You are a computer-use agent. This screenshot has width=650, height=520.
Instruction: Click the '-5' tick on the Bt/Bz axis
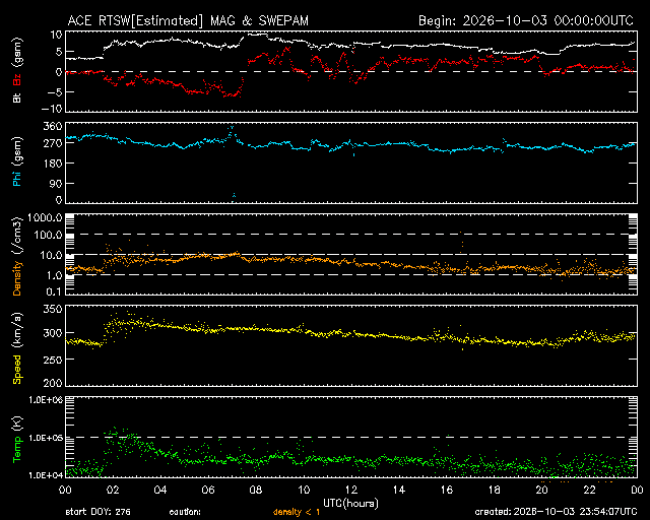54,92
